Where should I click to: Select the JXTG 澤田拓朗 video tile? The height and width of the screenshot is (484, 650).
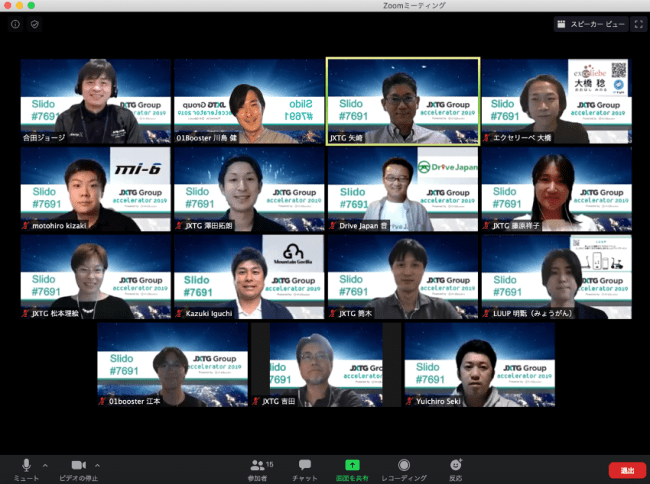coord(249,189)
